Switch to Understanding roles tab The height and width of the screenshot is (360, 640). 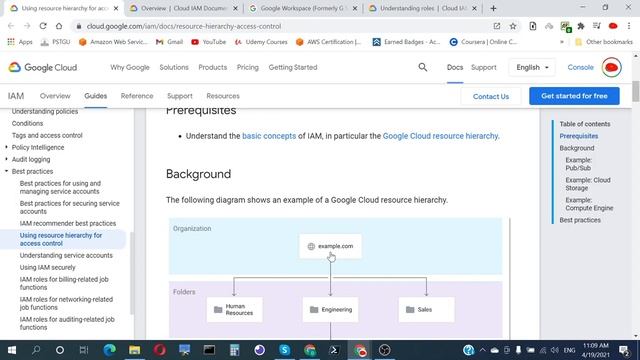422,8
